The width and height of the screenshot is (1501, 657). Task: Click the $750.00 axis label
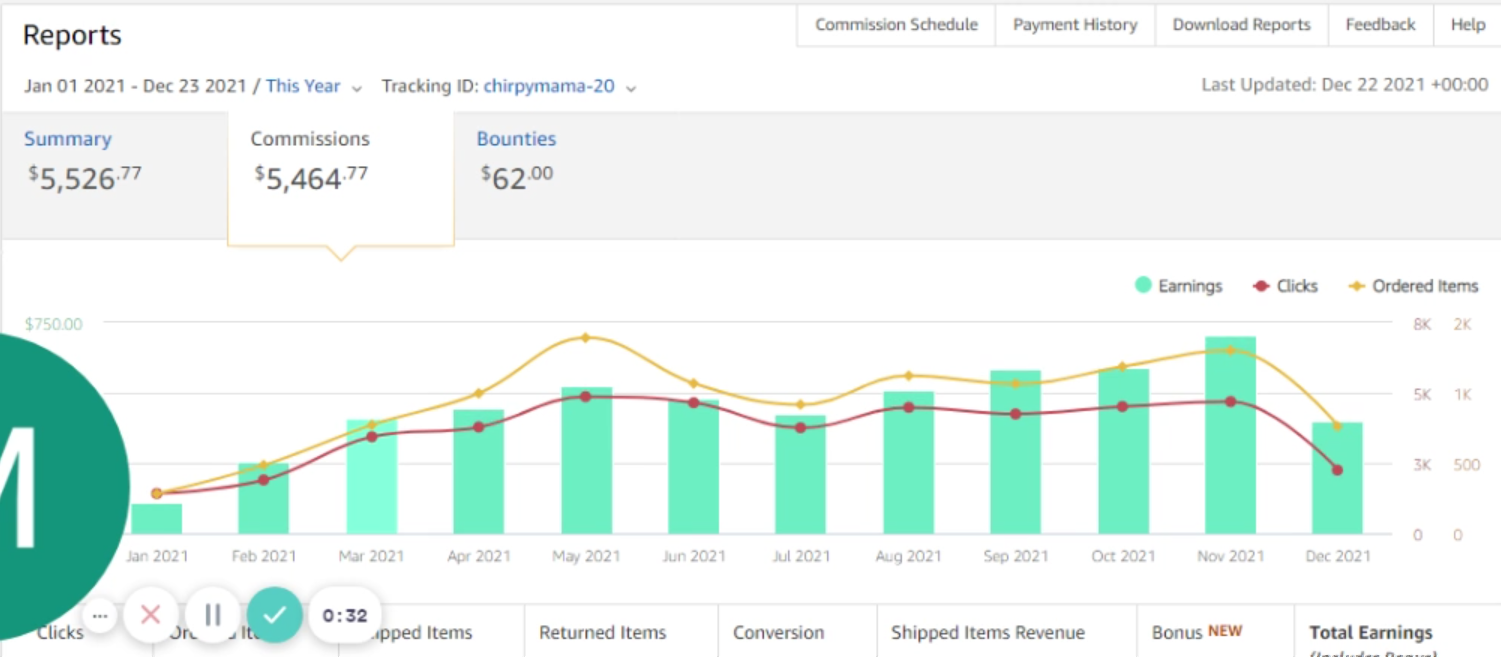click(54, 324)
